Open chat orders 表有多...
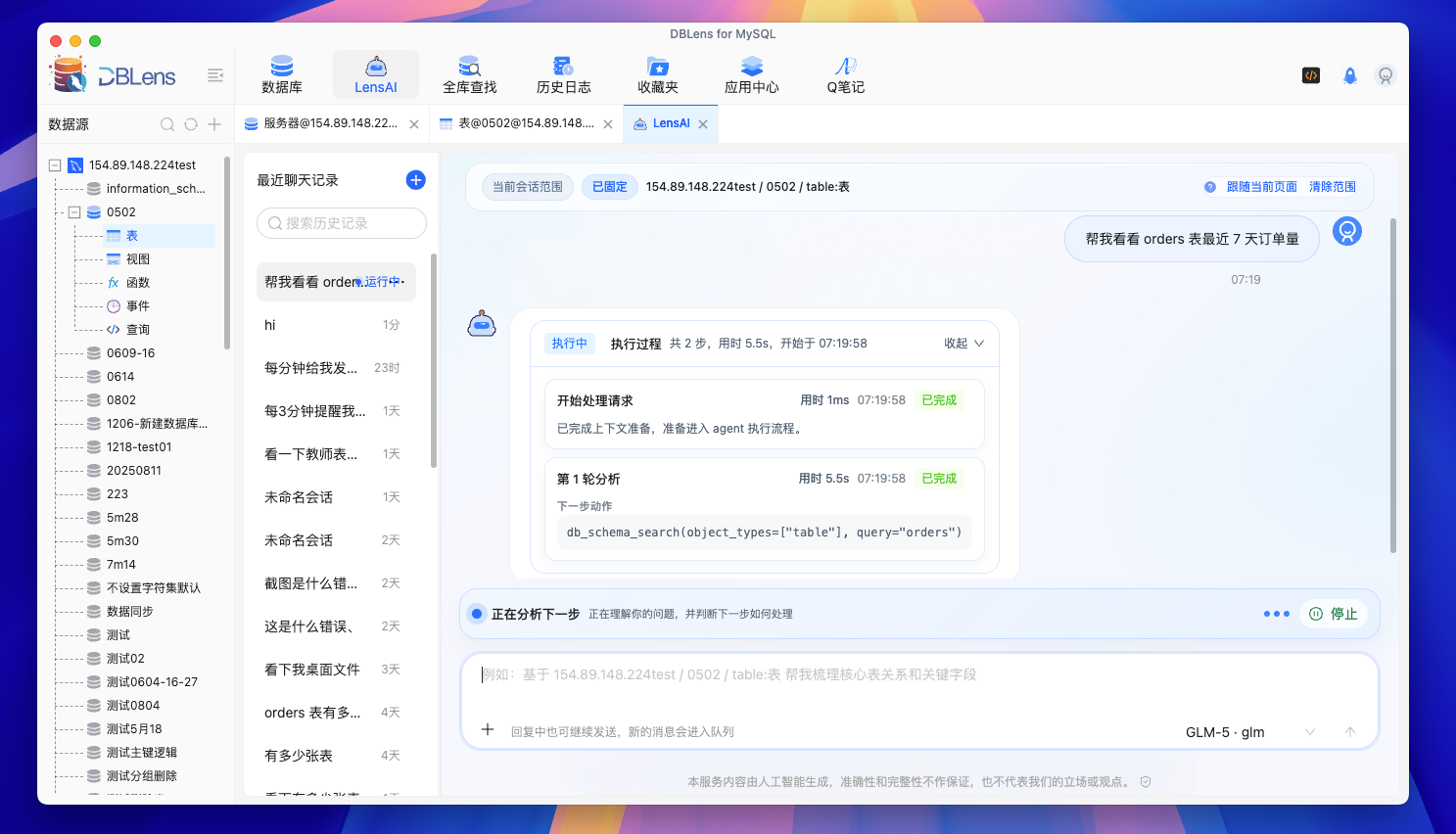1456x834 pixels. (x=336, y=713)
